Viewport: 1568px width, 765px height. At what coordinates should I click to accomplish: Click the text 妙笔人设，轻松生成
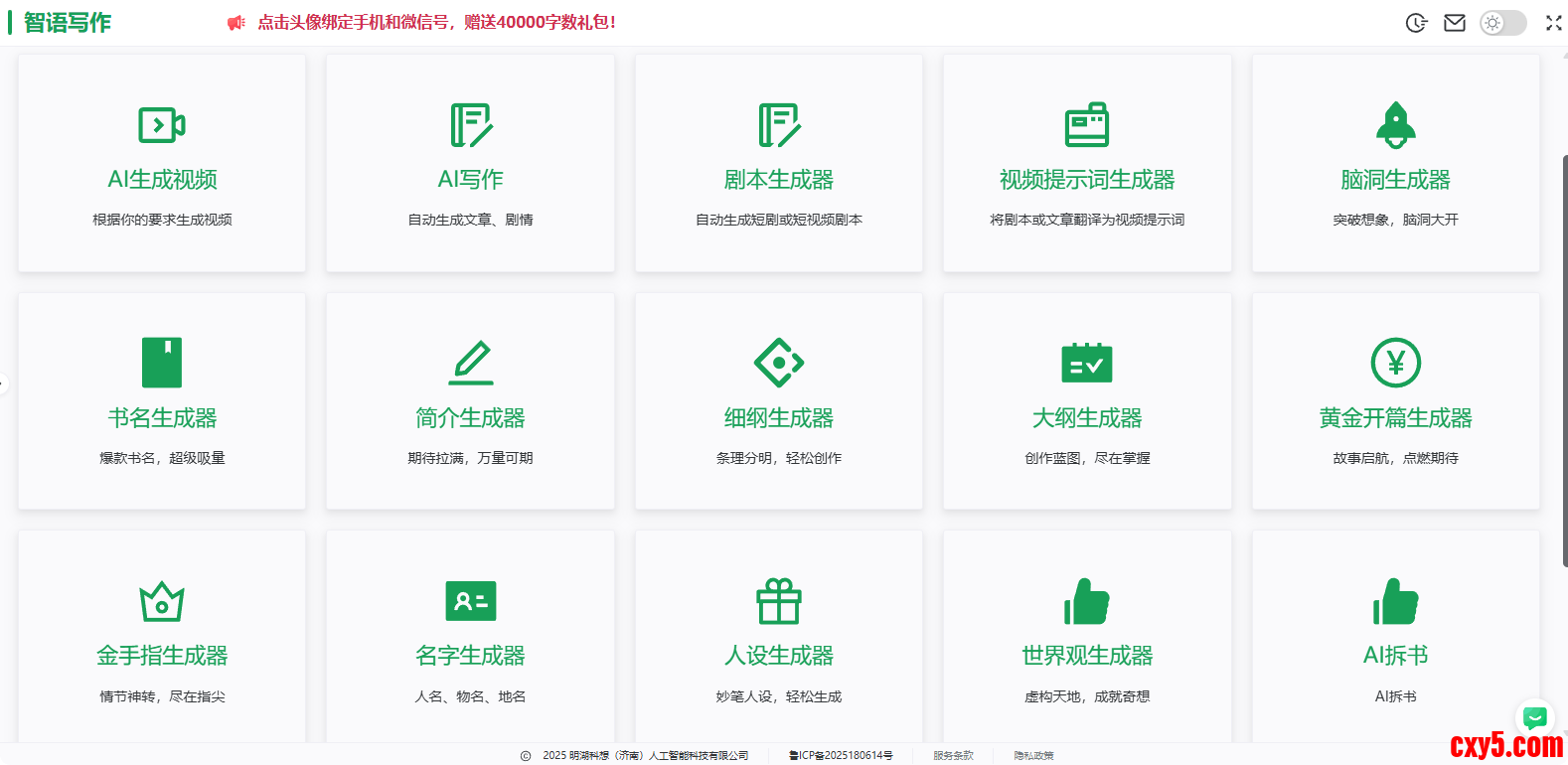[x=779, y=696]
